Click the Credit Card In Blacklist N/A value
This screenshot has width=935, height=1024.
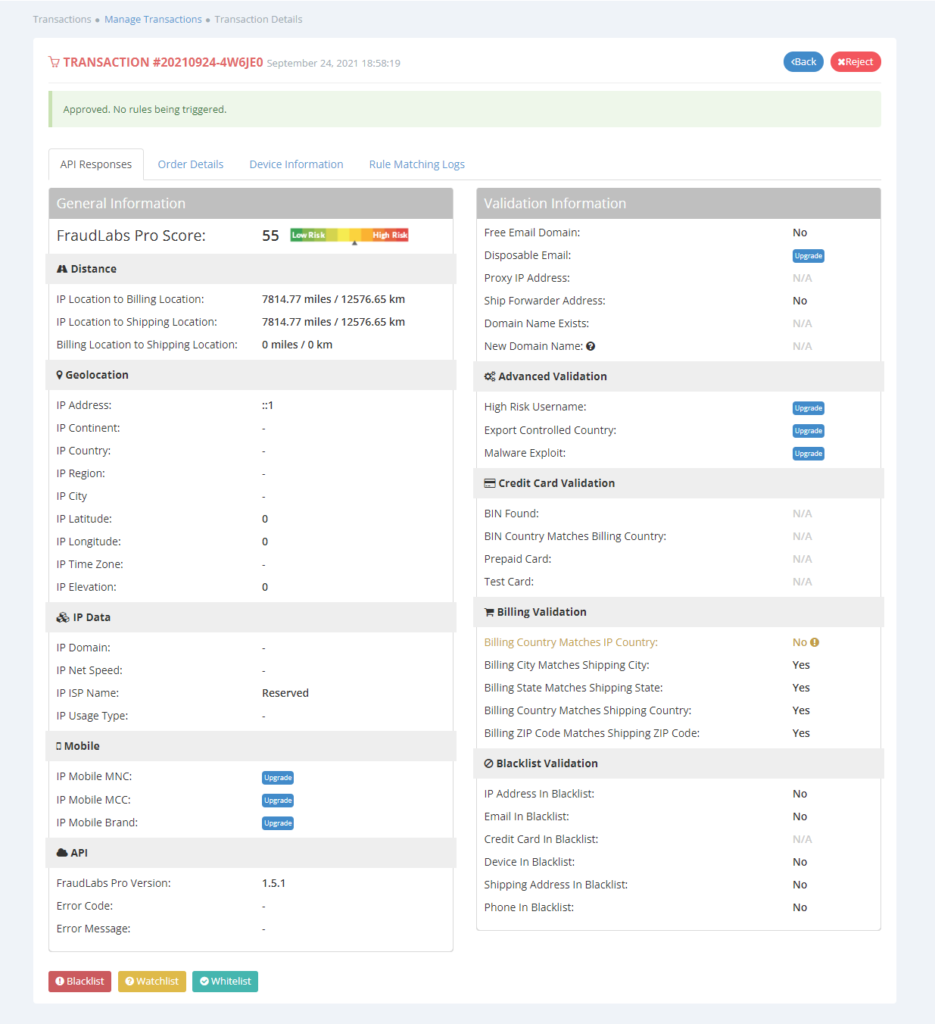click(x=802, y=840)
